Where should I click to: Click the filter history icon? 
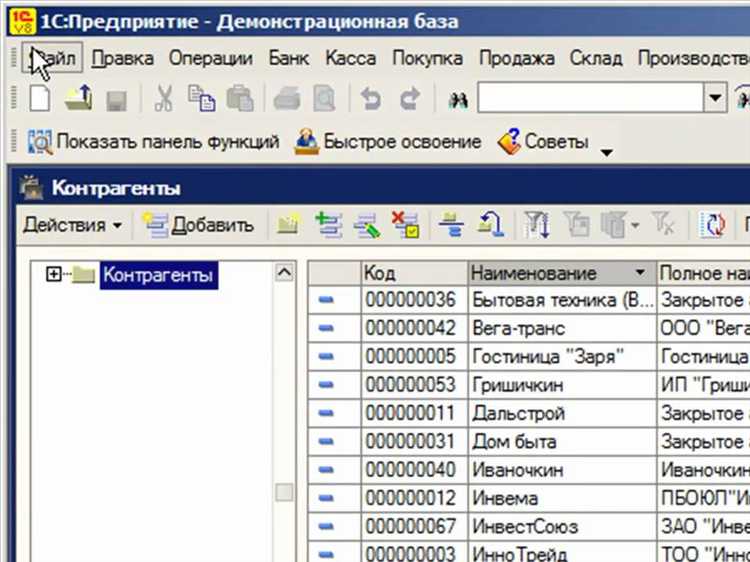click(614, 225)
